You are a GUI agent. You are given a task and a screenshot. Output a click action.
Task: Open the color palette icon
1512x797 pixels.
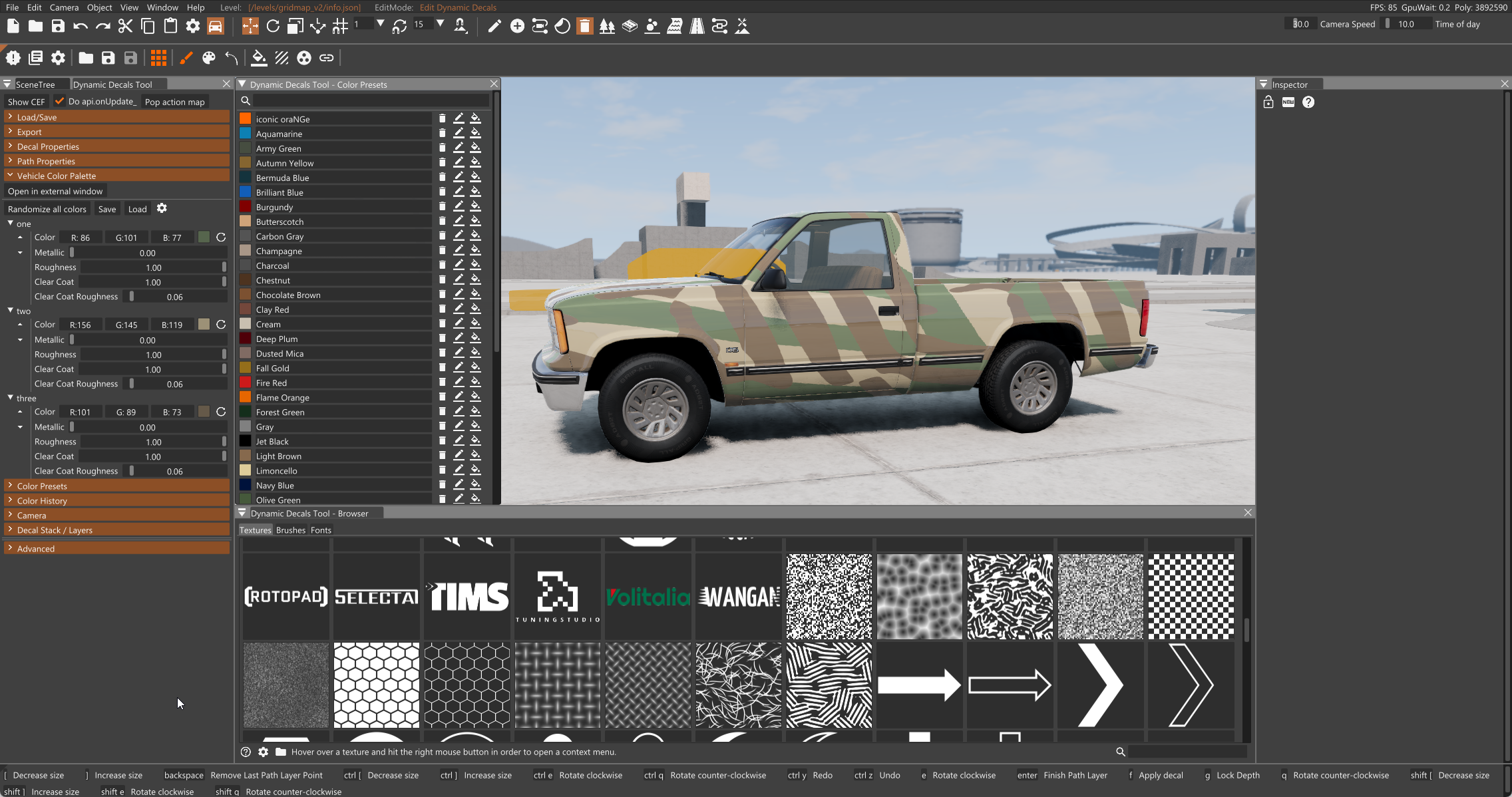pos(208,58)
